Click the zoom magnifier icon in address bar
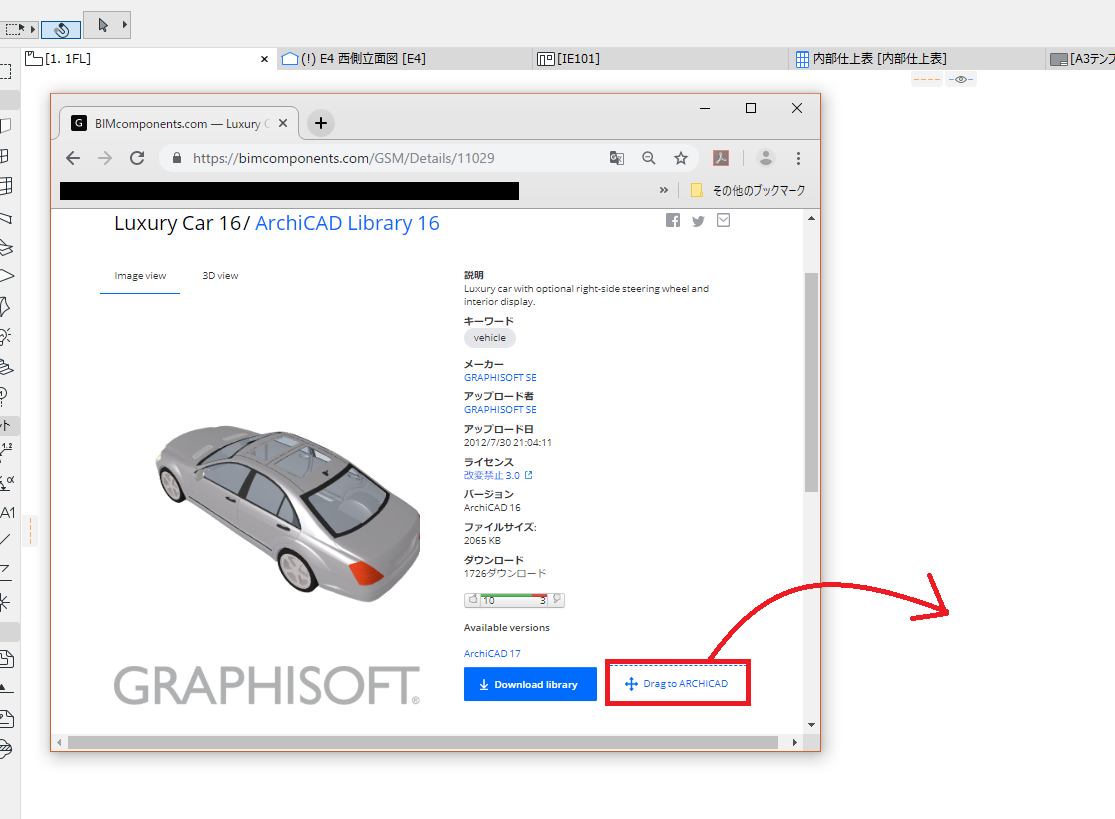The image size is (1115, 819). [x=649, y=158]
